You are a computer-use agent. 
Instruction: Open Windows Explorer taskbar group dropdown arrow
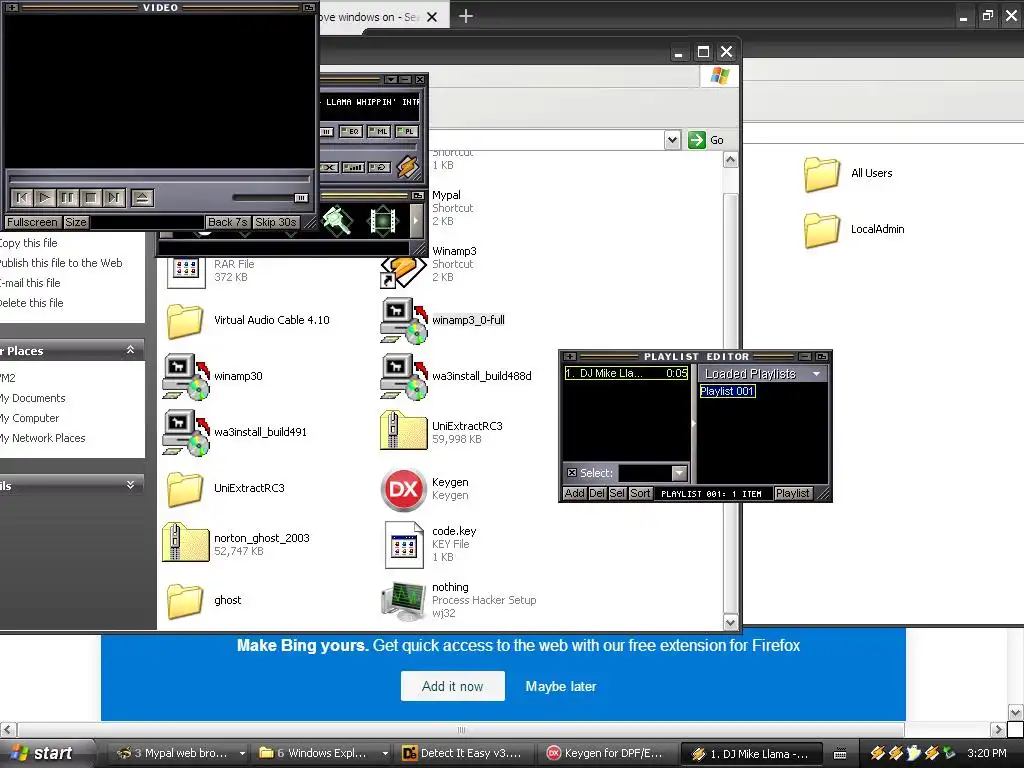click(x=385, y=753)
